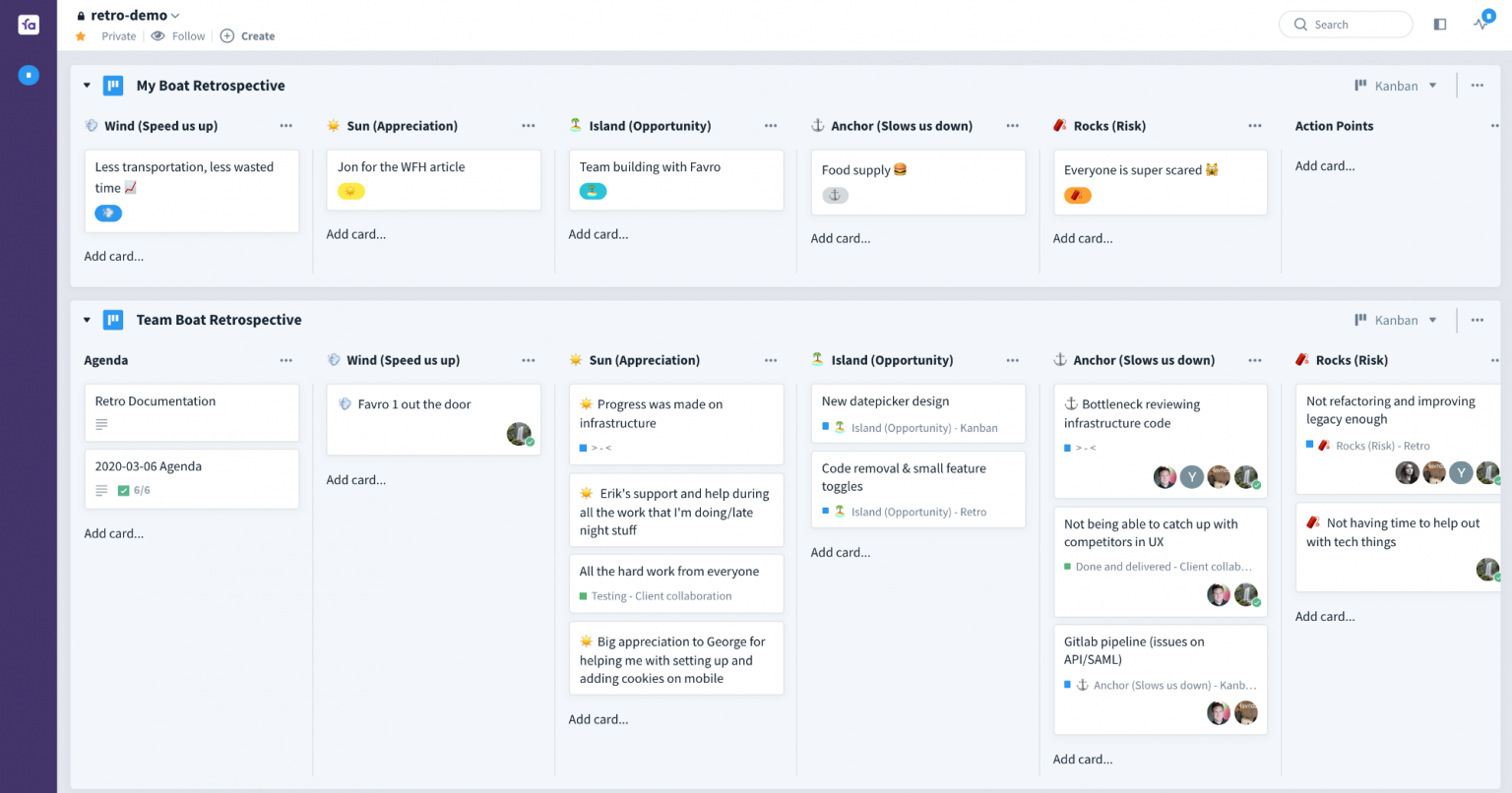
Task: Click your avatar in the left sidebar
Action: 28,75
